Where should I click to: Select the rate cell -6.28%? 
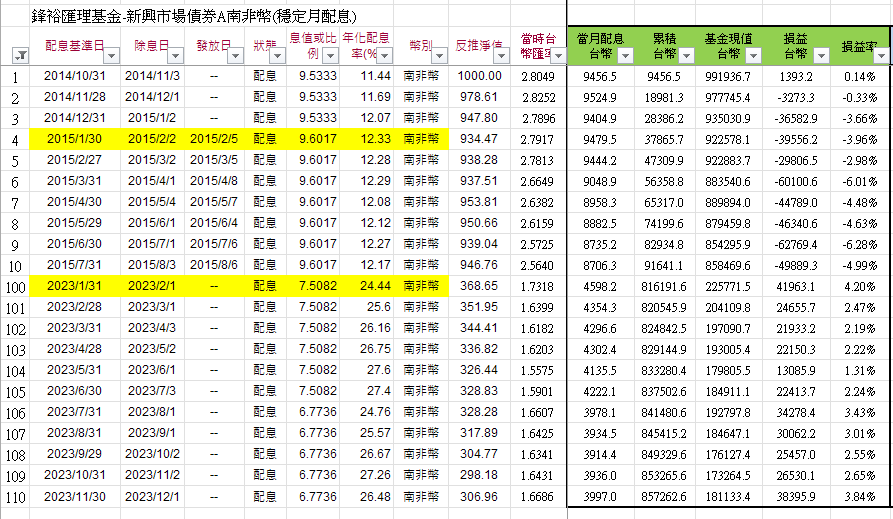pos(860,245)
